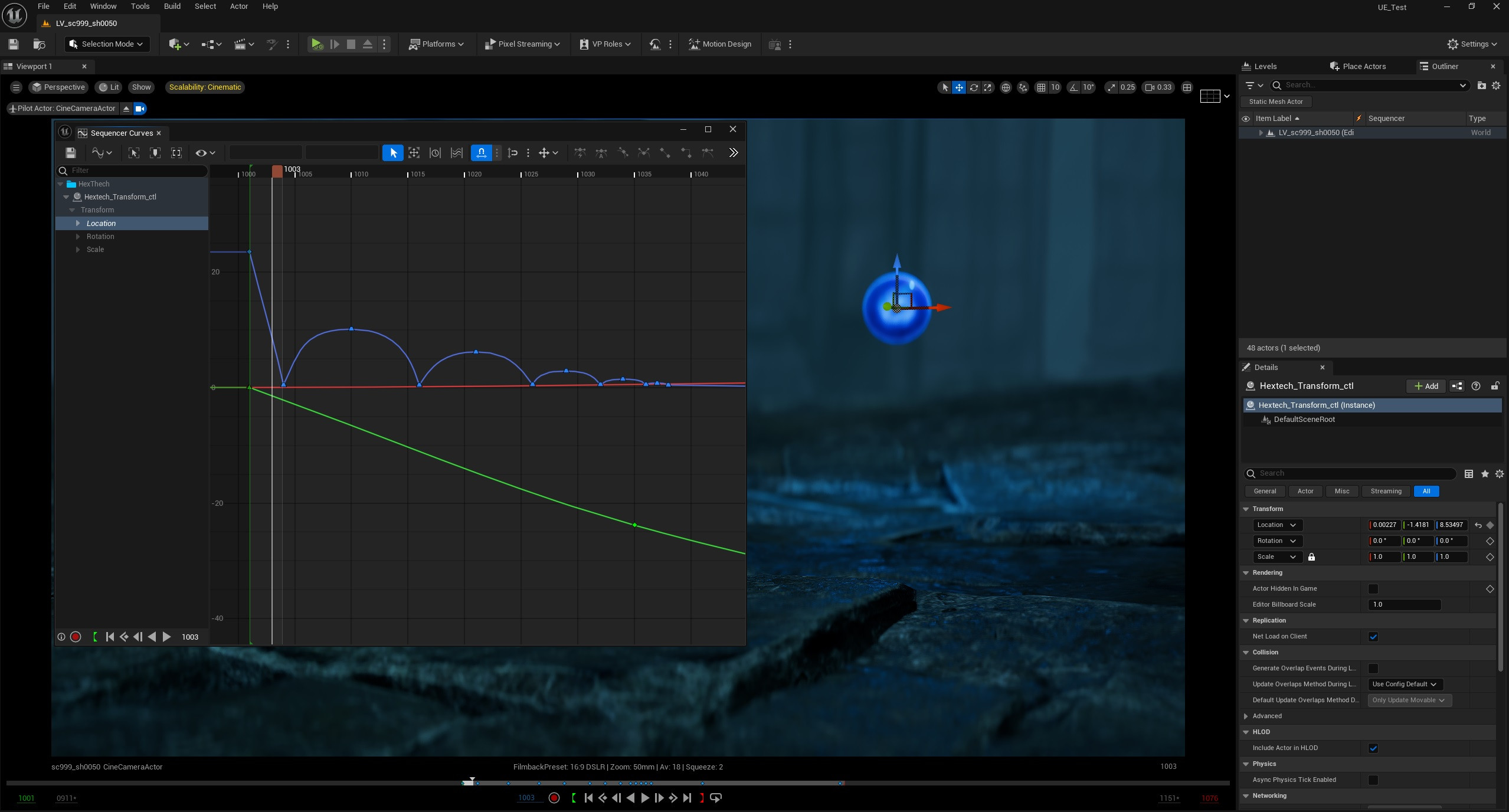Click the Perspective viewport button
Viewport: 1509px width, 812px height.
(58, 87)
